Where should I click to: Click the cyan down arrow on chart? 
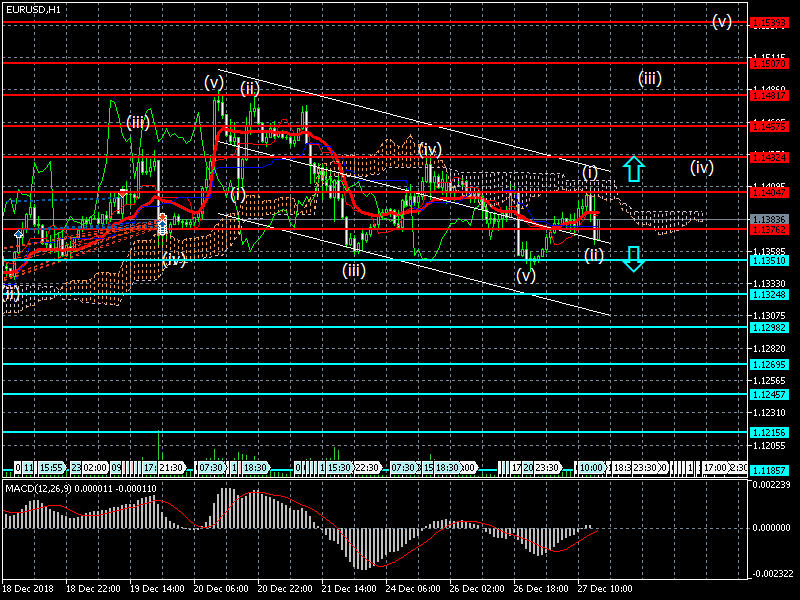click(633, 260)
